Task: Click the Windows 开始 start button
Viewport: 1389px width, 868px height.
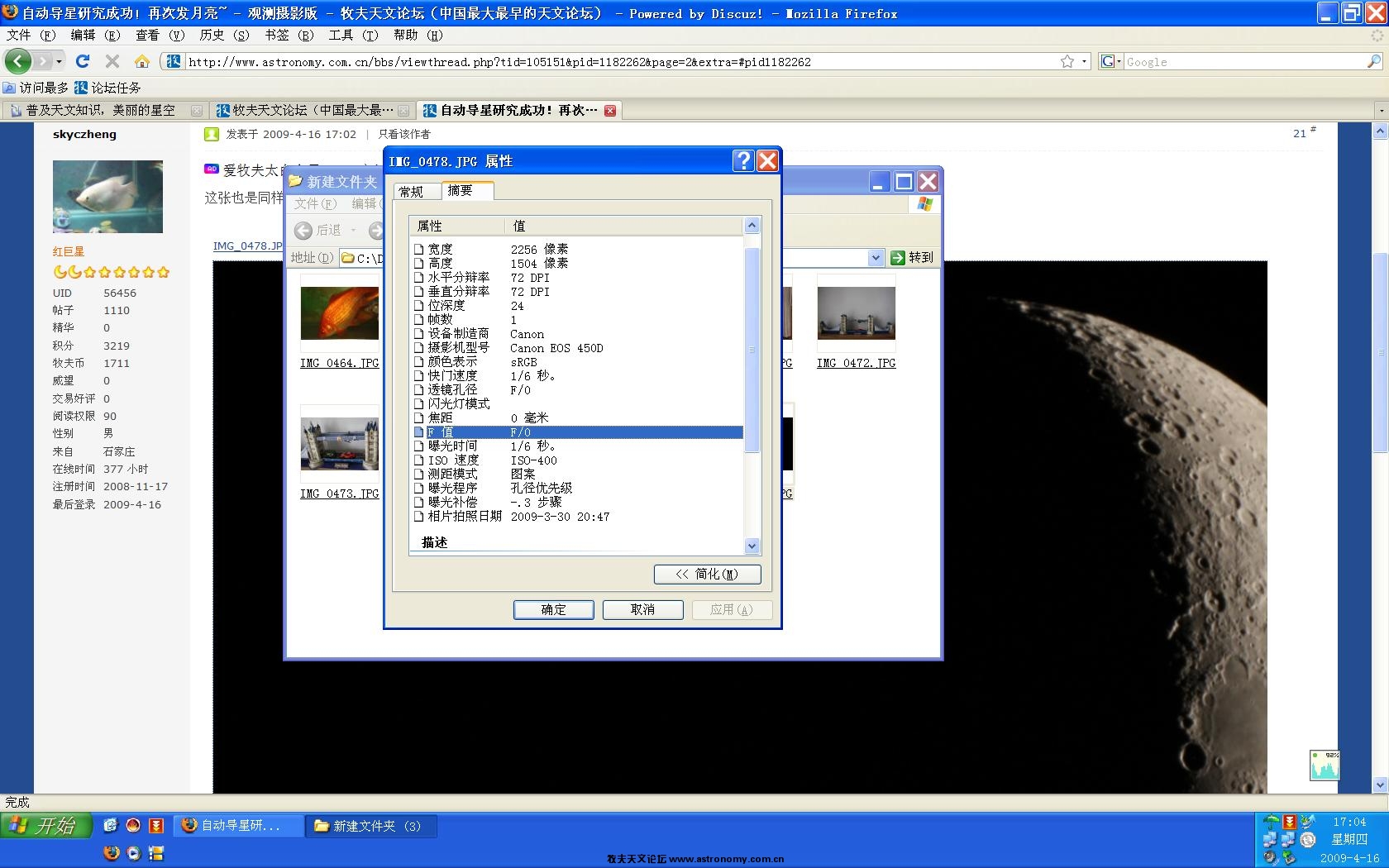Action: tap(45, 825)
